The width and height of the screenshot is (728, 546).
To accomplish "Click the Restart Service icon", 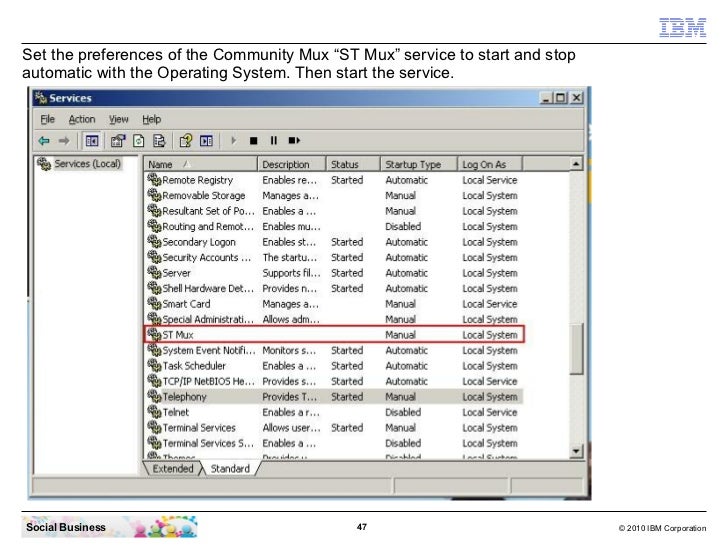I will pos(294,140).
